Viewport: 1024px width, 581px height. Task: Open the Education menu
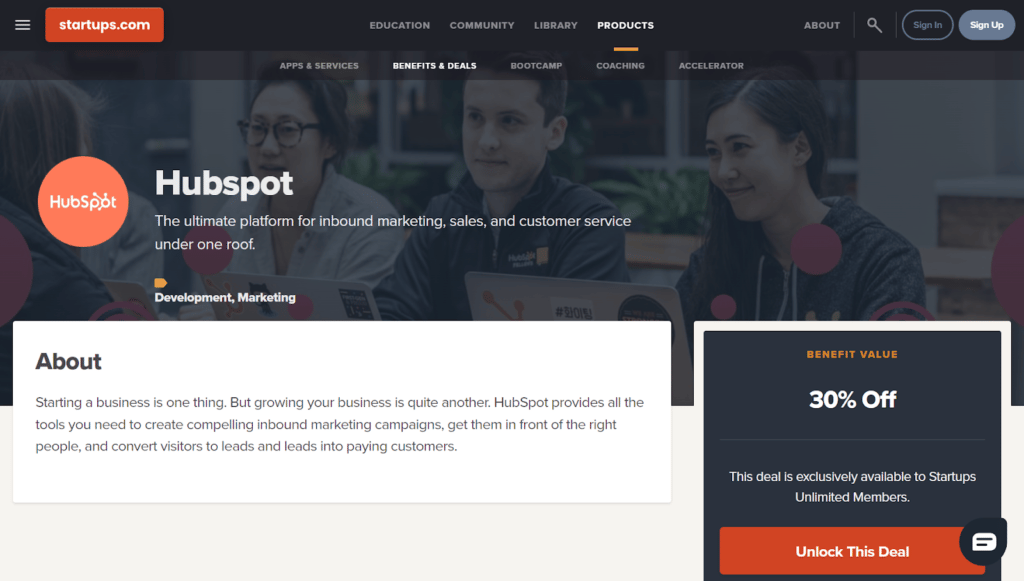point(400,25)
